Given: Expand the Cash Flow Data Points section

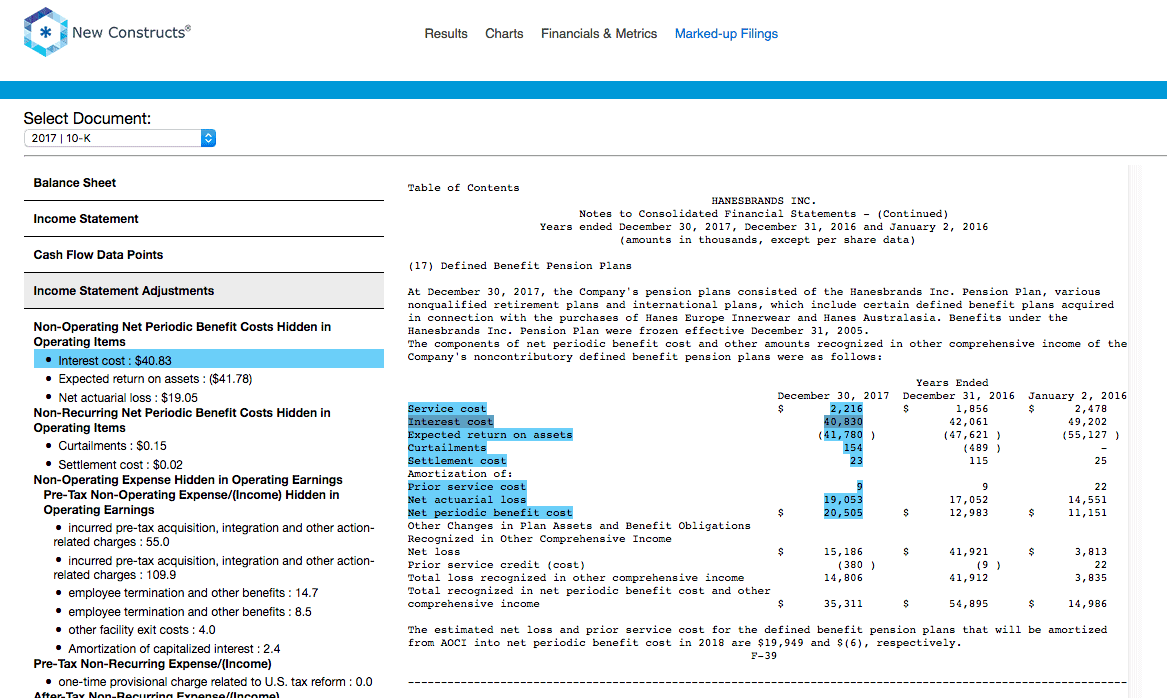Looking at the screenshot, I should pyautogui.click(x=204, y=254).
